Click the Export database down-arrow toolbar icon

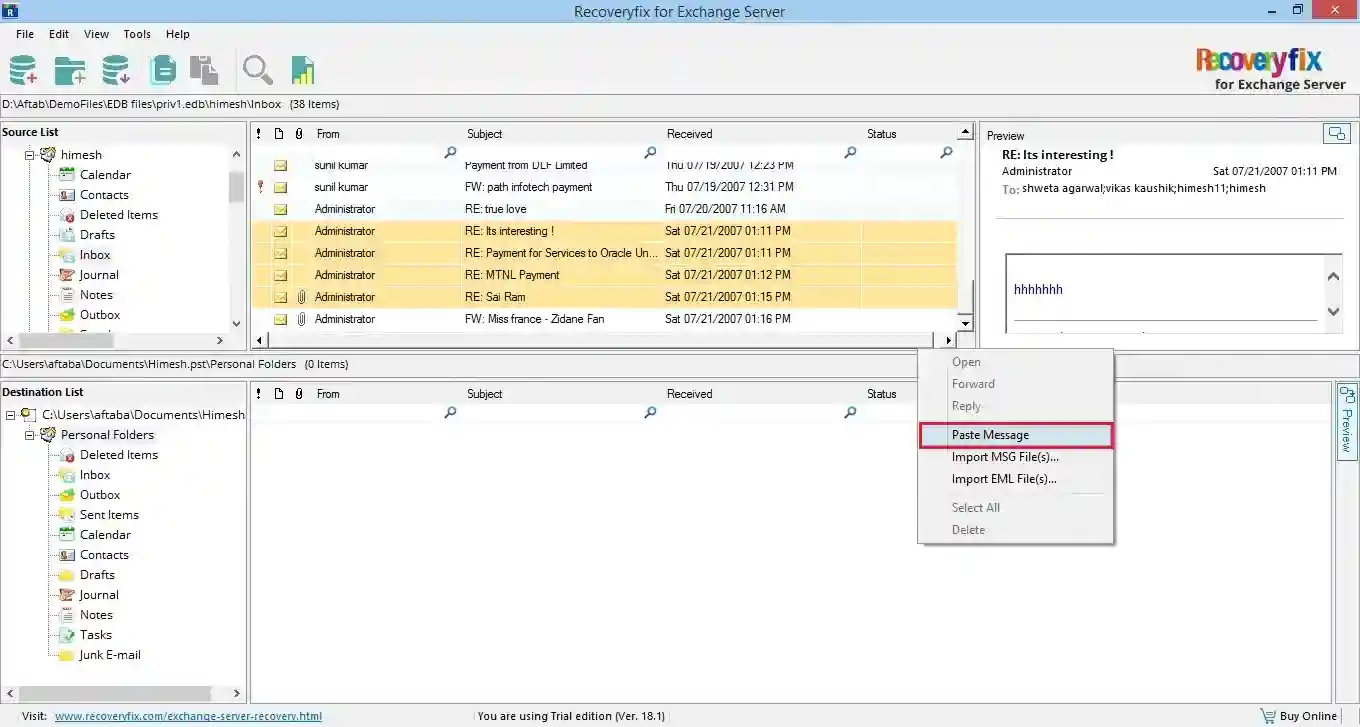pos(116,71)
